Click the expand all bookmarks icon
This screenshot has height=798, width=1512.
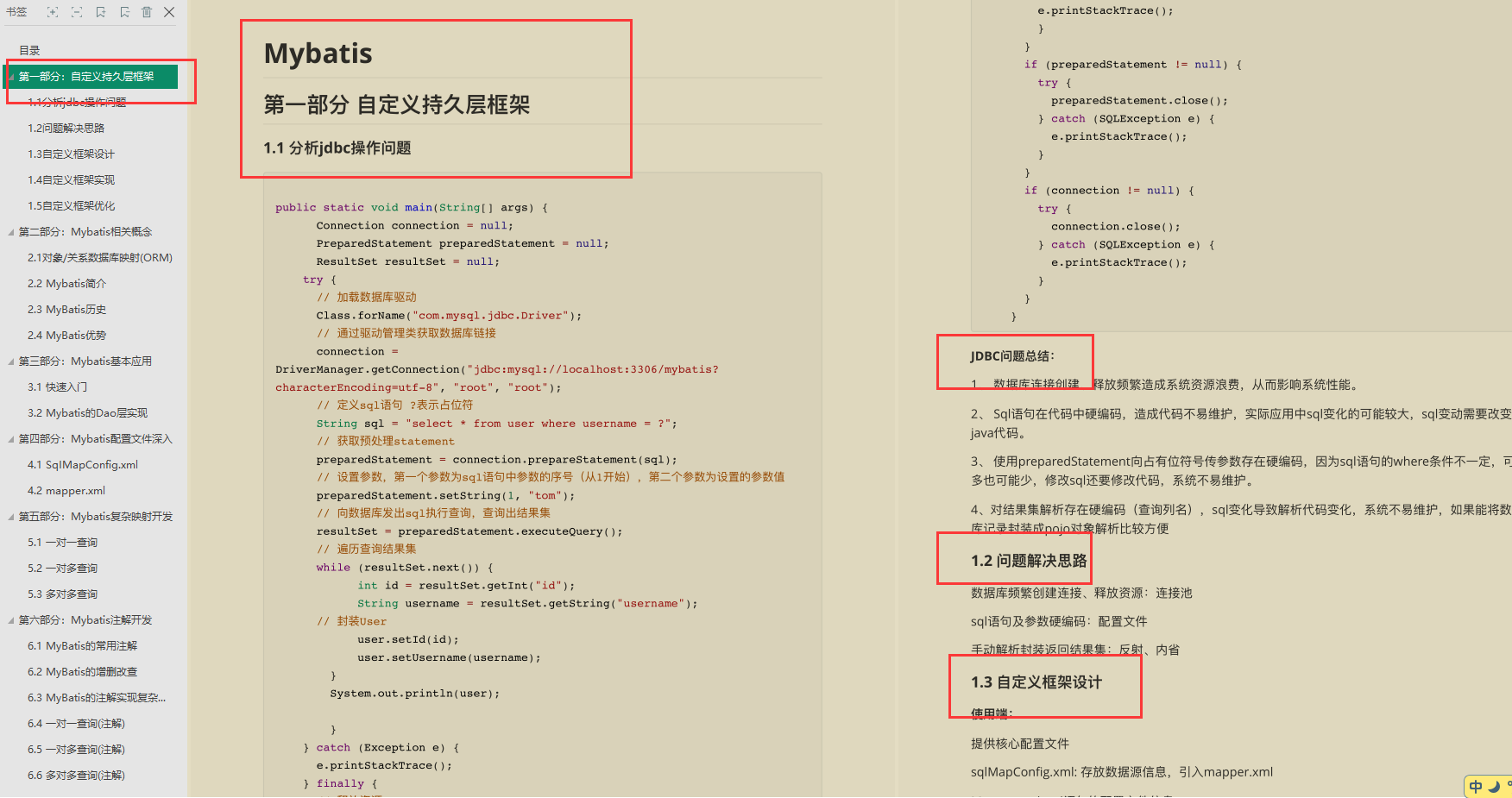(x=53, y=12)
